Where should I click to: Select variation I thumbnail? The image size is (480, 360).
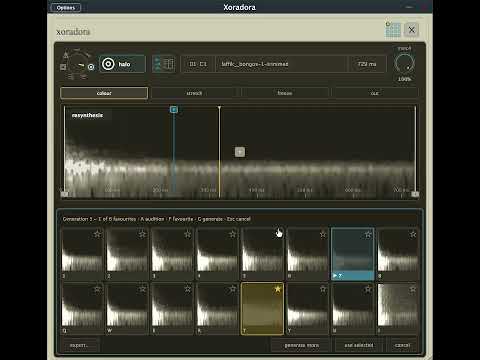398,309
